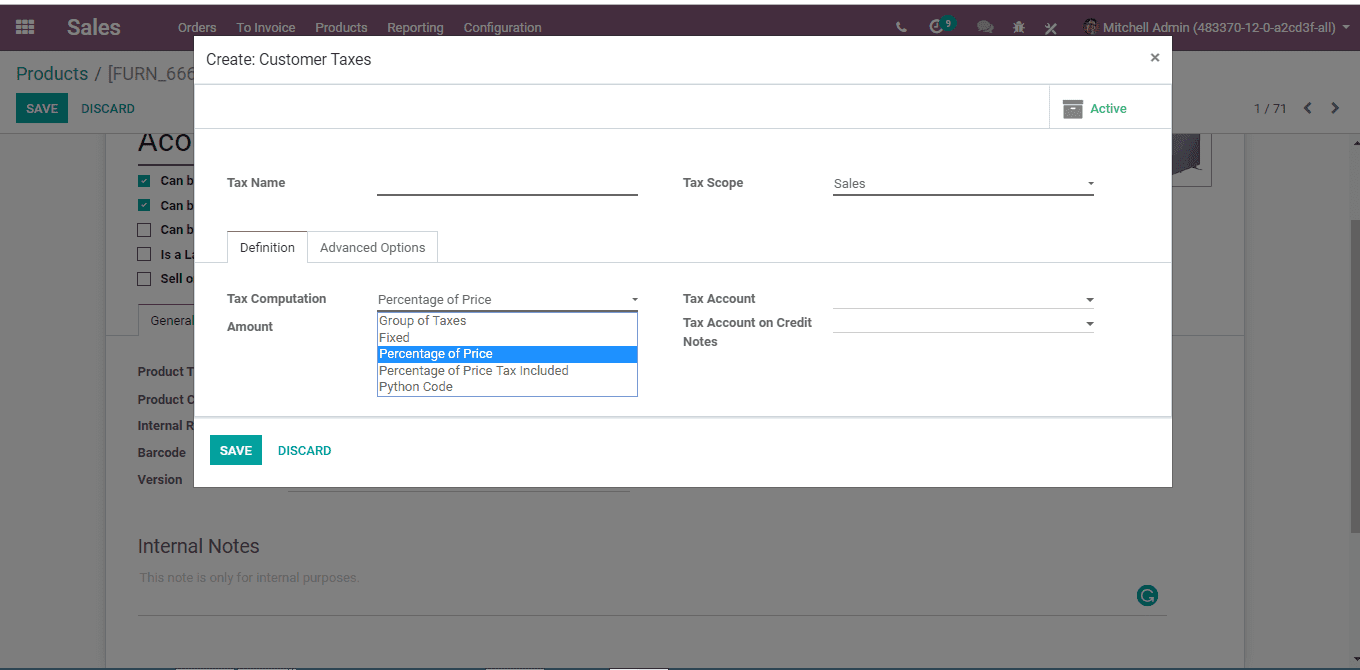
Task: Click the dialog's SAVE button
Action: click(x=236, y=450)
